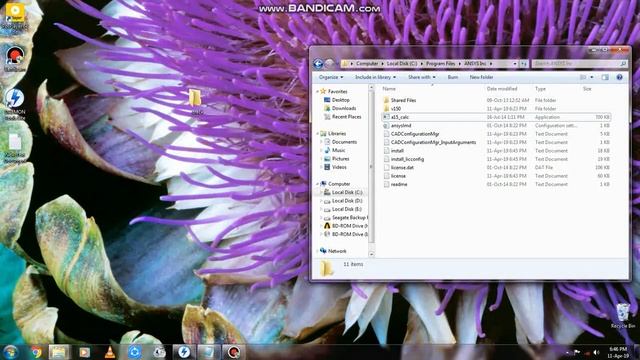
Task: Select the Recycle Bin desktop icon
Action: [x=623, y=316]
